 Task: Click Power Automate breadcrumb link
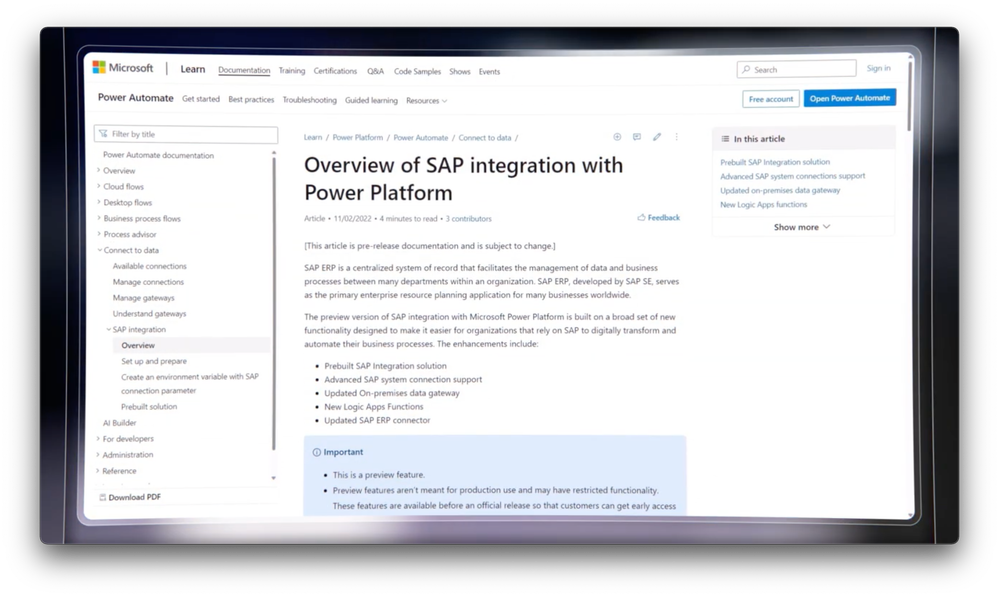pos(420,137)
